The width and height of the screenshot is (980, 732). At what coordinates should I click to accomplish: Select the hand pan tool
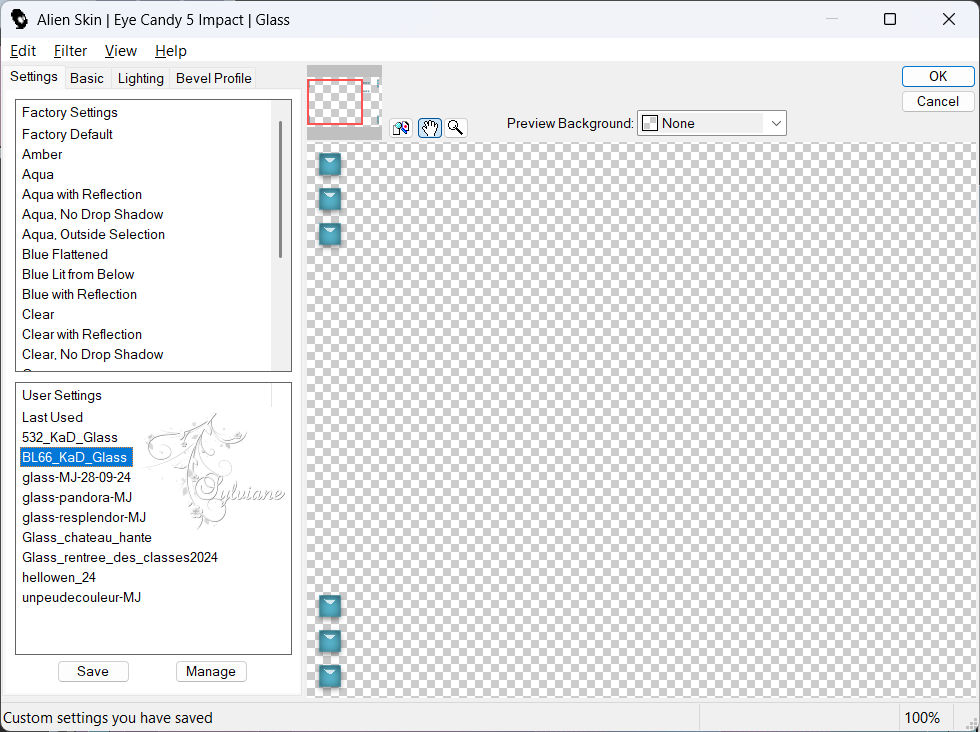click(x=429, y=128)
